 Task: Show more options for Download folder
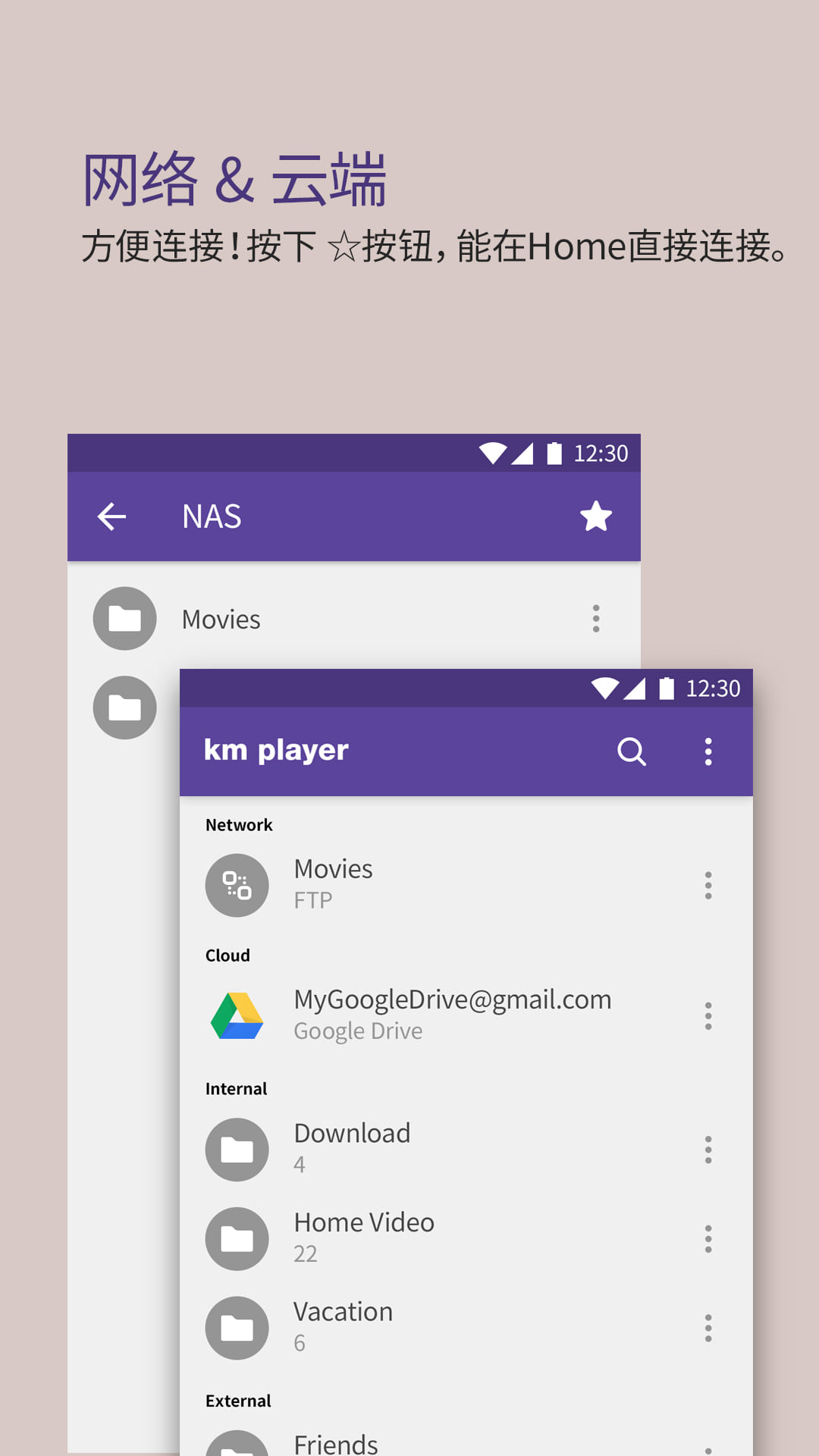708,1150
